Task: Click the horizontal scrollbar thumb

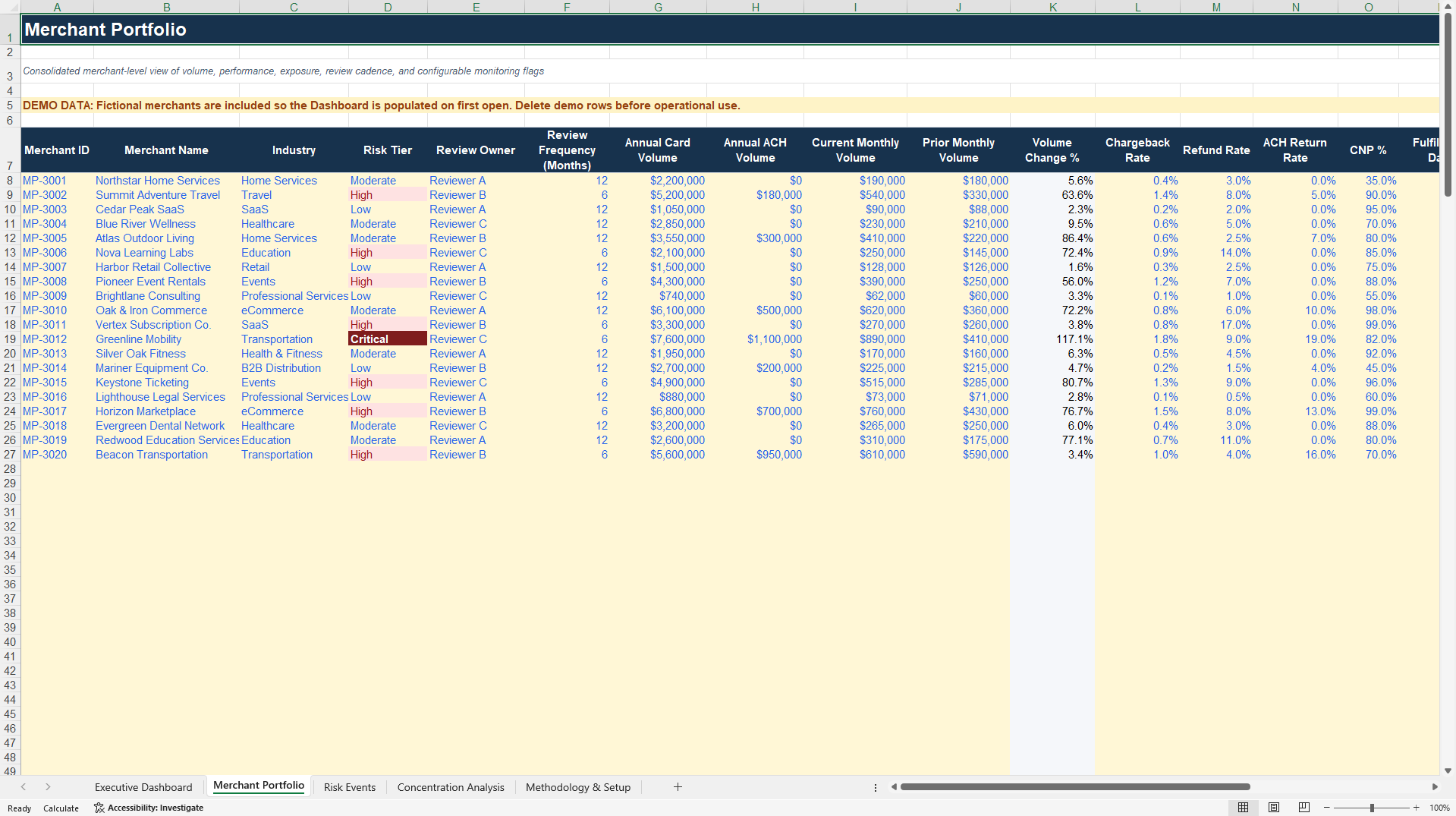Action: (x=1075, y=787)
